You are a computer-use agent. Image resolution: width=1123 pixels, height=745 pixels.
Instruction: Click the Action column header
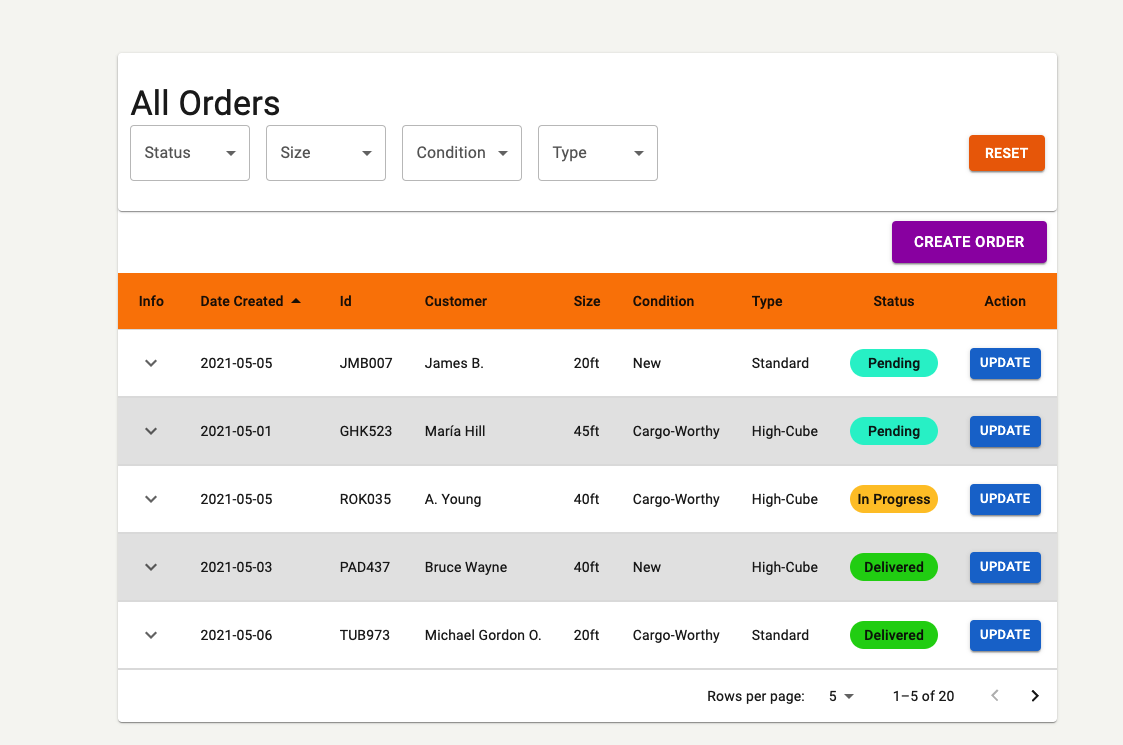point(1005,301)
